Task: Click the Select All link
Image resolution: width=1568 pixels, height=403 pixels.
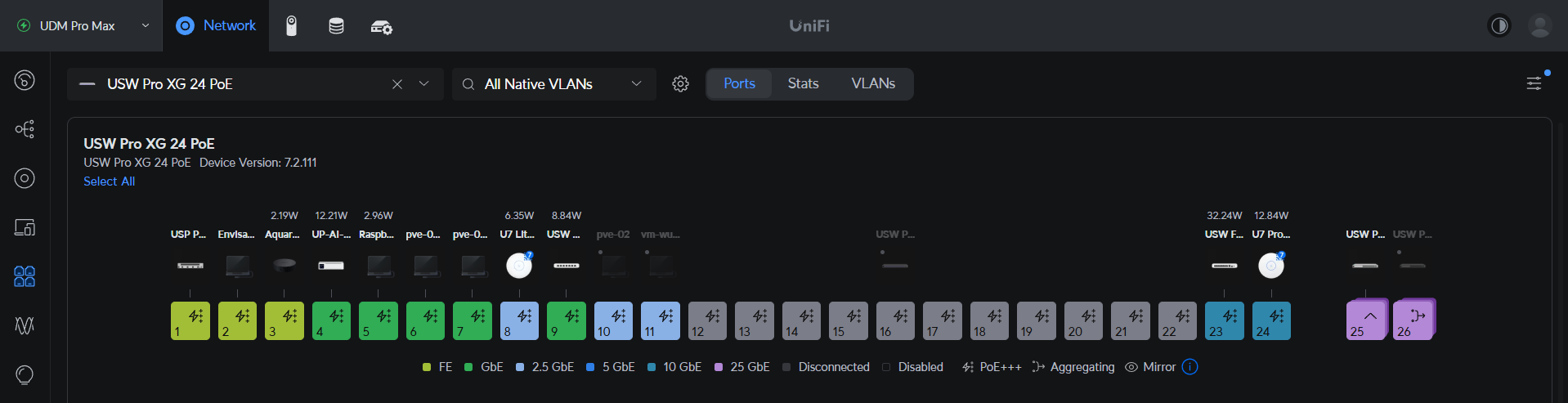Action: coord(109,181)
